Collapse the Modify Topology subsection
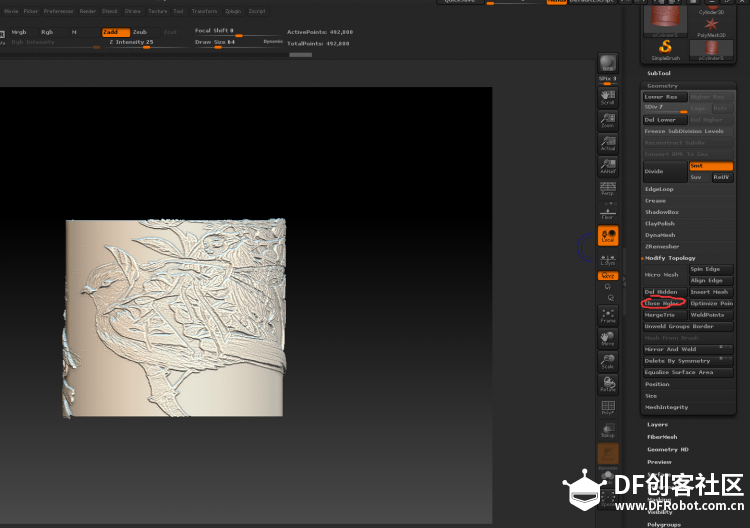Screen dimensions: 750x528 click(670, 258)
